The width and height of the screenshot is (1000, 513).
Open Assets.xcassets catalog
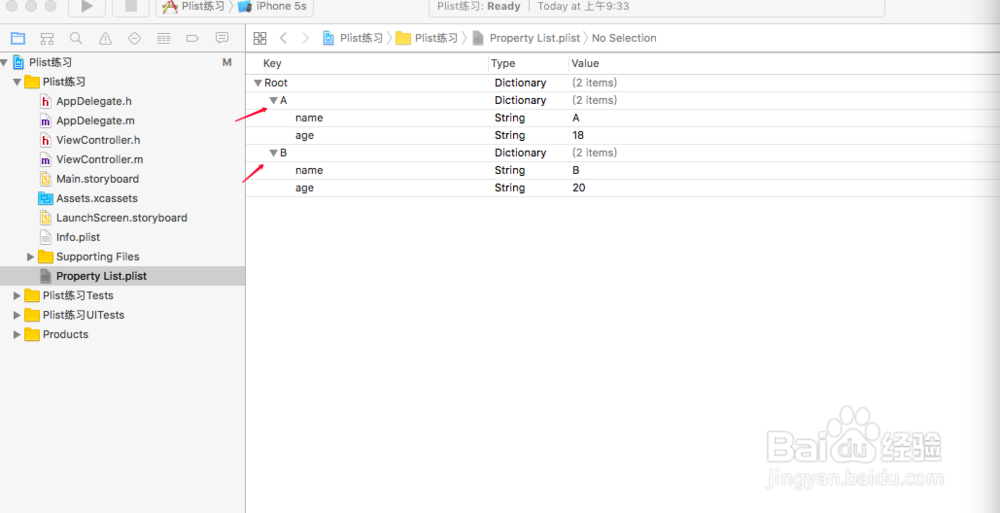(97, 198)
